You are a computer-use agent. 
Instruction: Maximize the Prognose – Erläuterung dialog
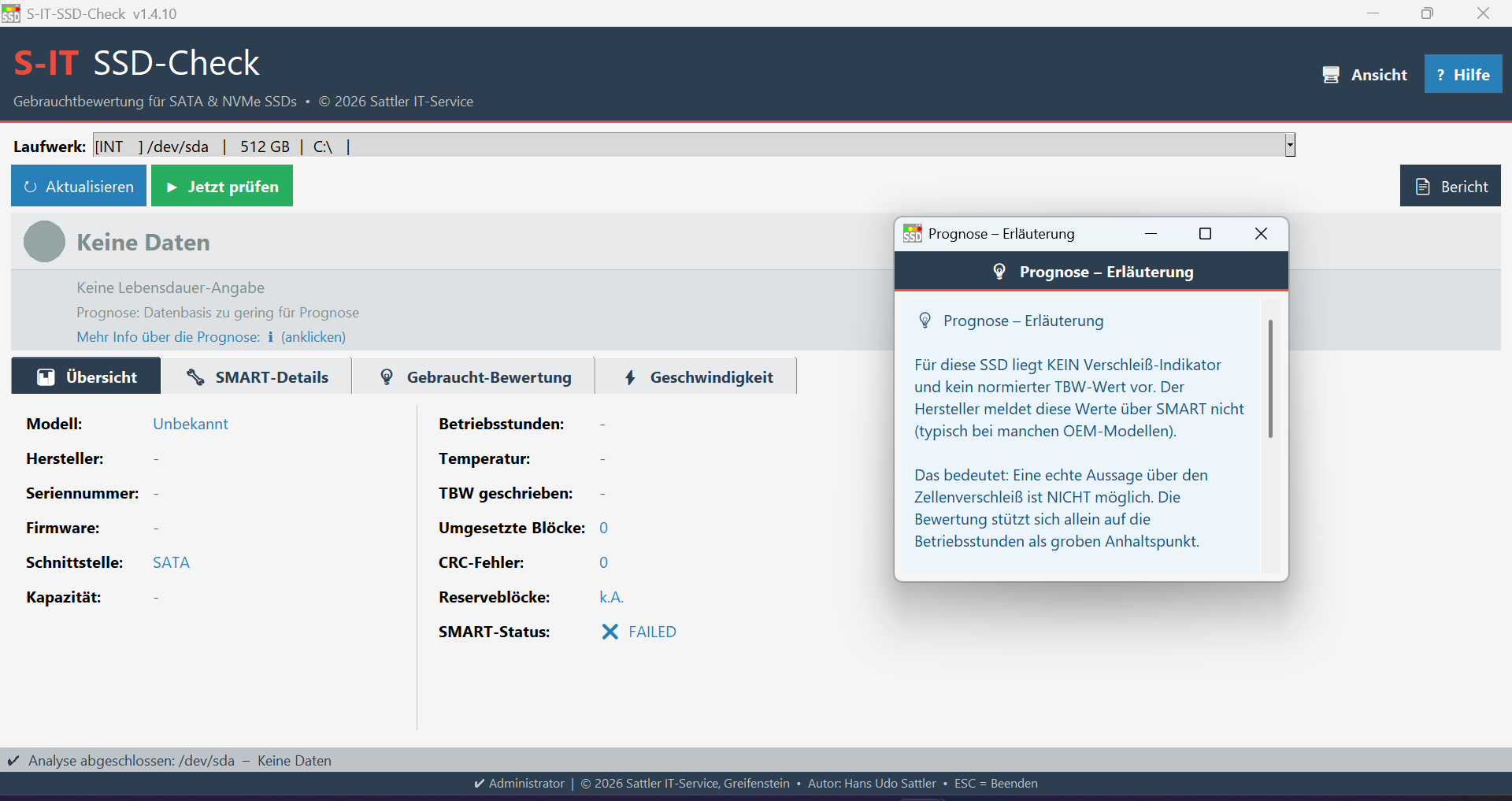(1205, 234)
